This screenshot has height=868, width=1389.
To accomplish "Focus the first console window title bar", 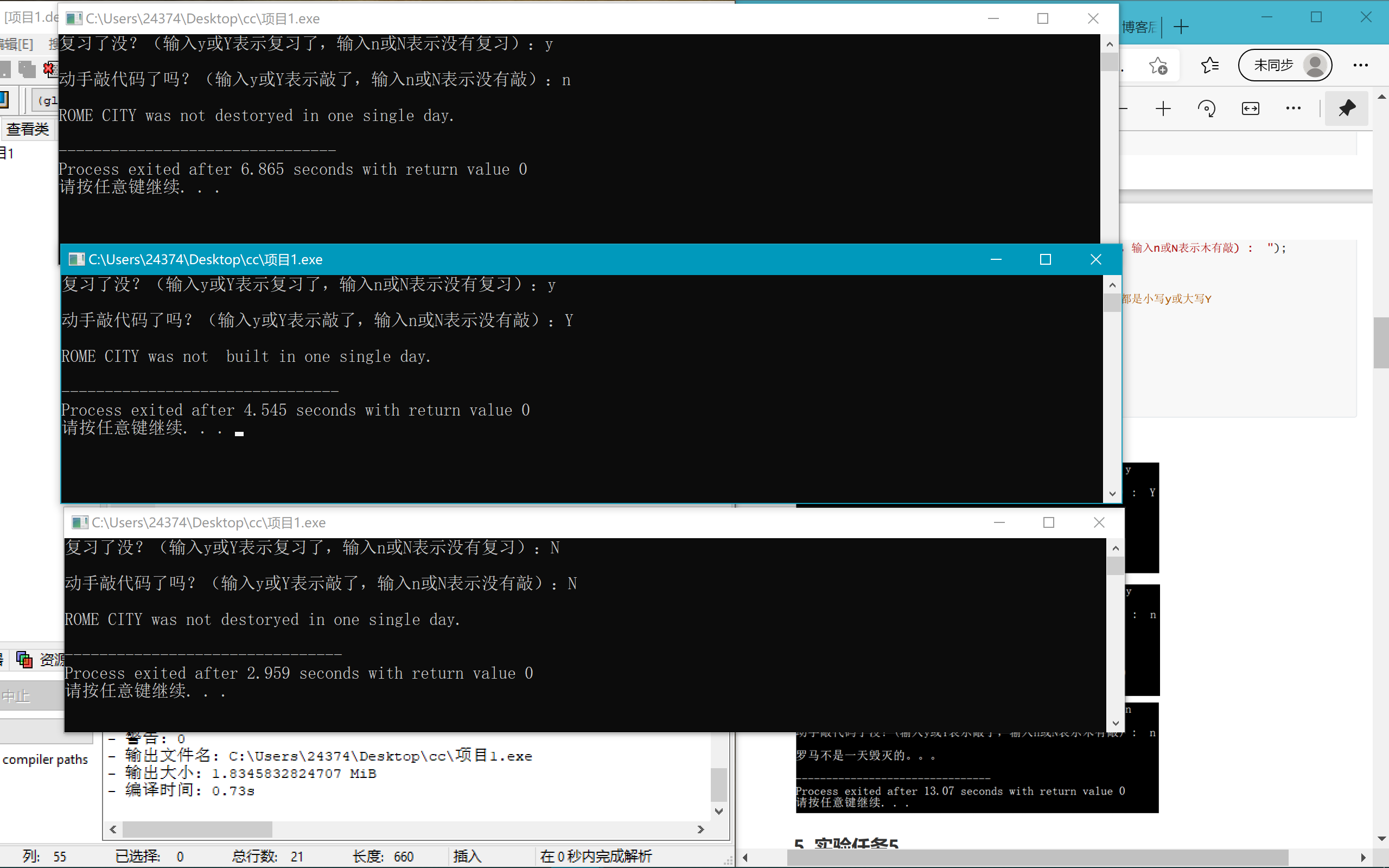I will pos(517,19).
